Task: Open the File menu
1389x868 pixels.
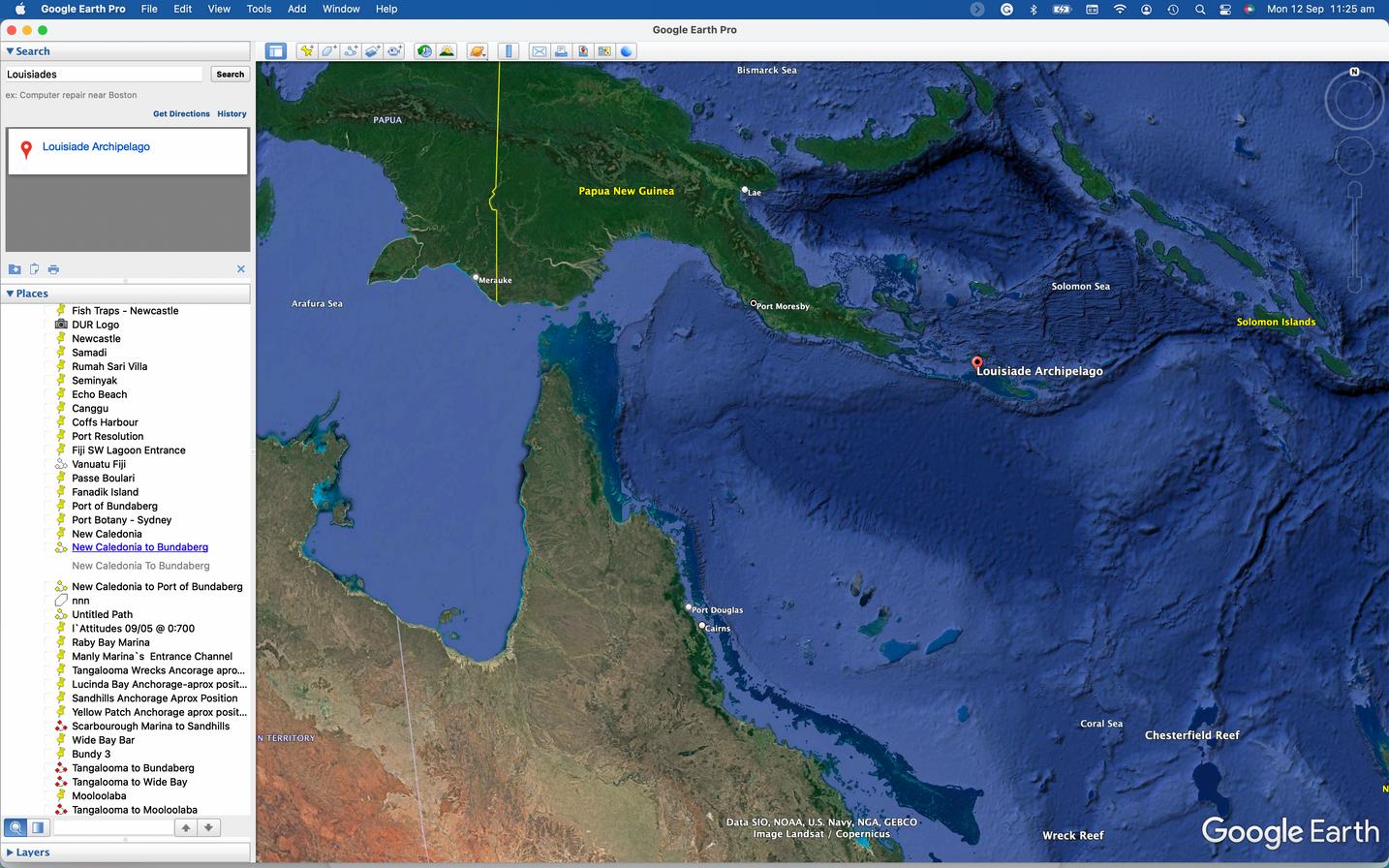Action: point(149,9)
